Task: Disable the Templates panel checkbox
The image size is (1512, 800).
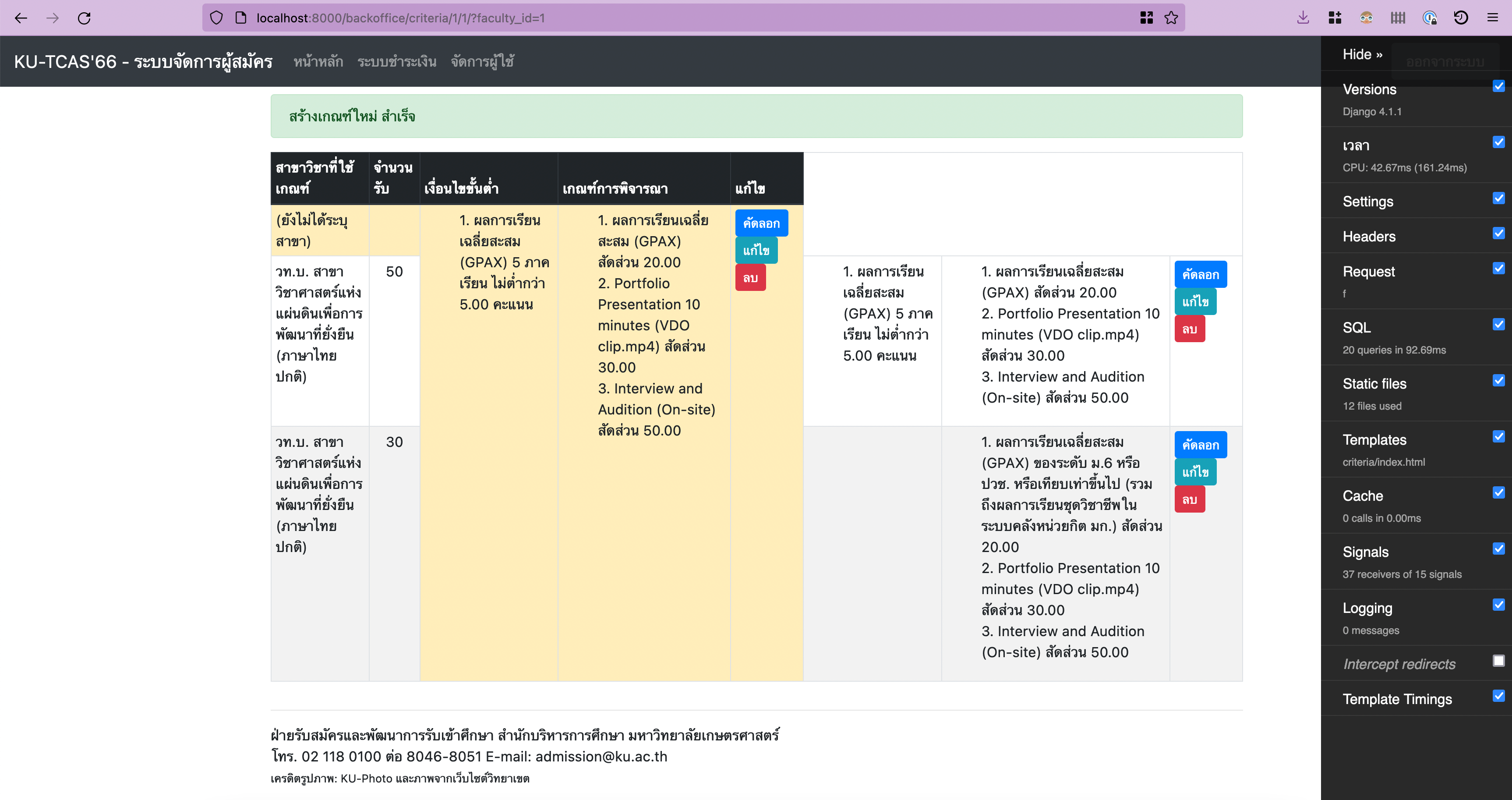Action: [1498, 437]
